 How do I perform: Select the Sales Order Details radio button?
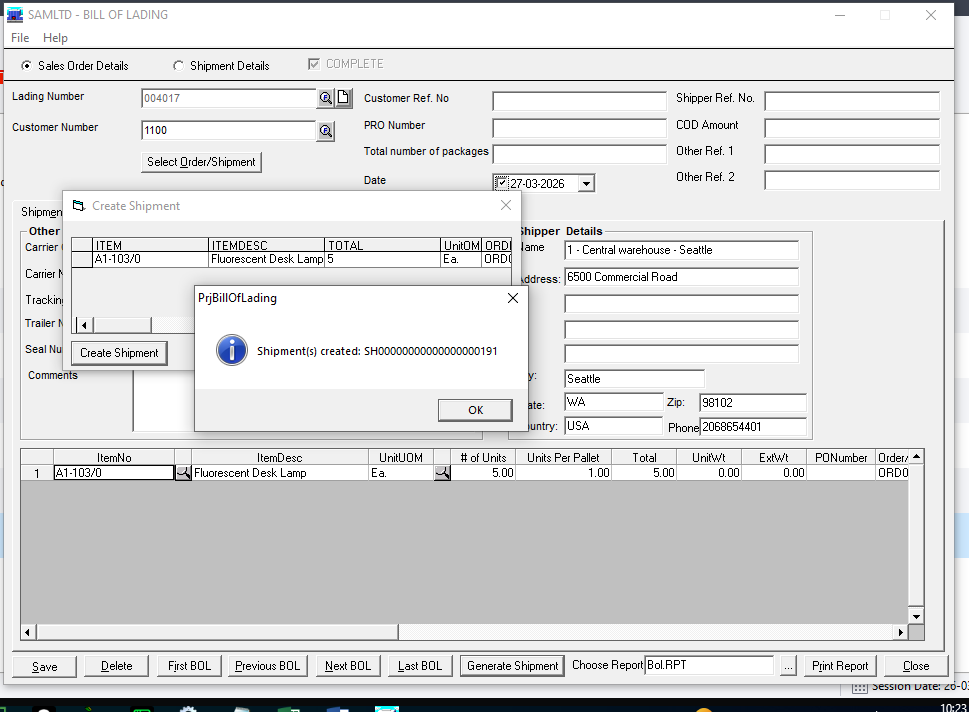(x=26, y=66)
